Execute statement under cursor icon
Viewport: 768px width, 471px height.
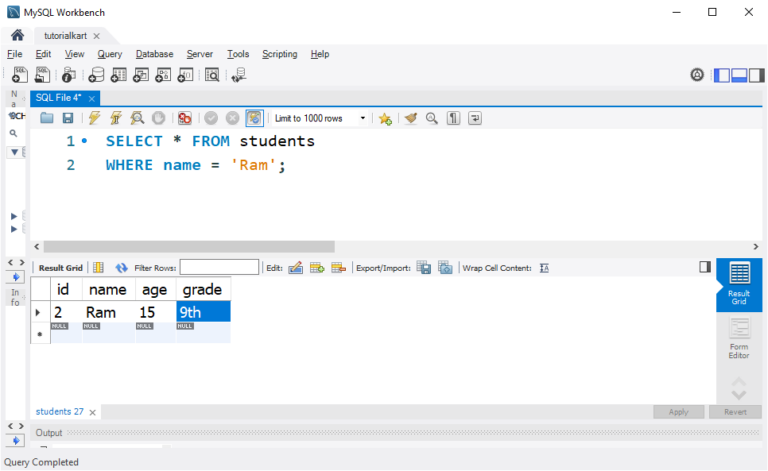[116, 118]
